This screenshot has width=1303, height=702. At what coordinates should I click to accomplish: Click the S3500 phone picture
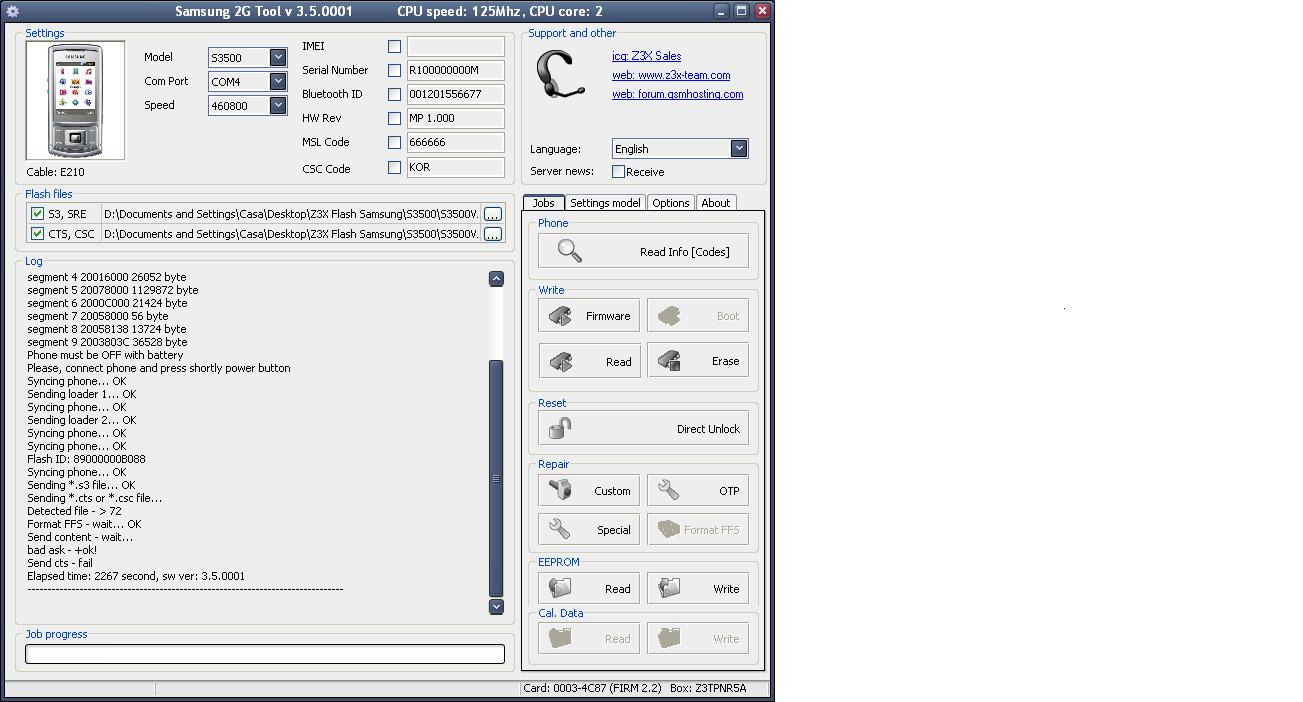76,101
